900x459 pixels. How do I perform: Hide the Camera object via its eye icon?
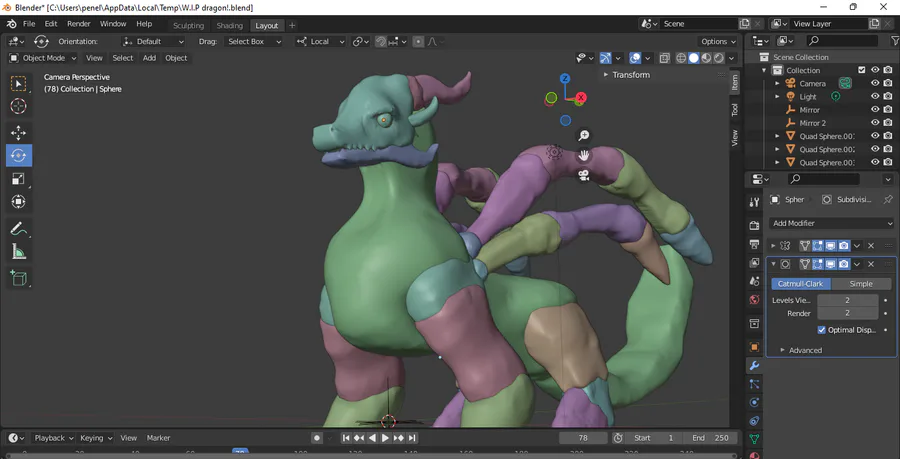(x=875, y=84)
